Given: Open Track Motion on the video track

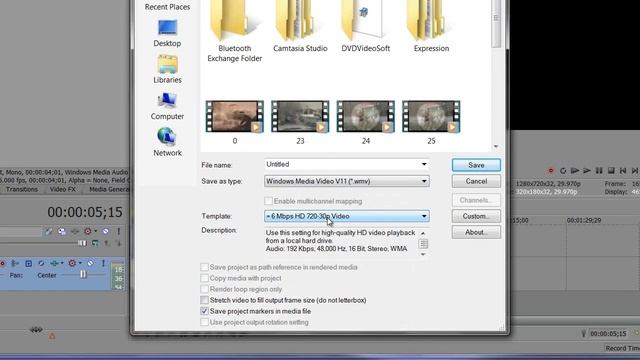Looking at the screenshot, I should 62,231.
